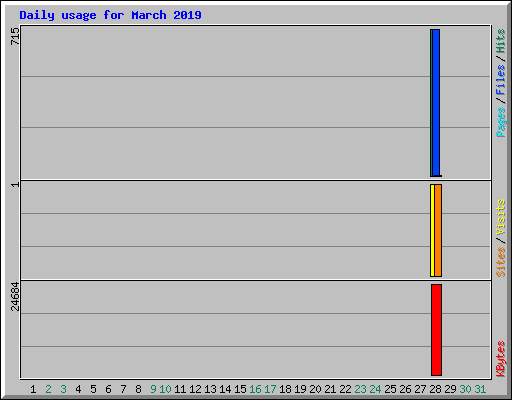Click the orange Sites bar for day 28

coord(438,230)
